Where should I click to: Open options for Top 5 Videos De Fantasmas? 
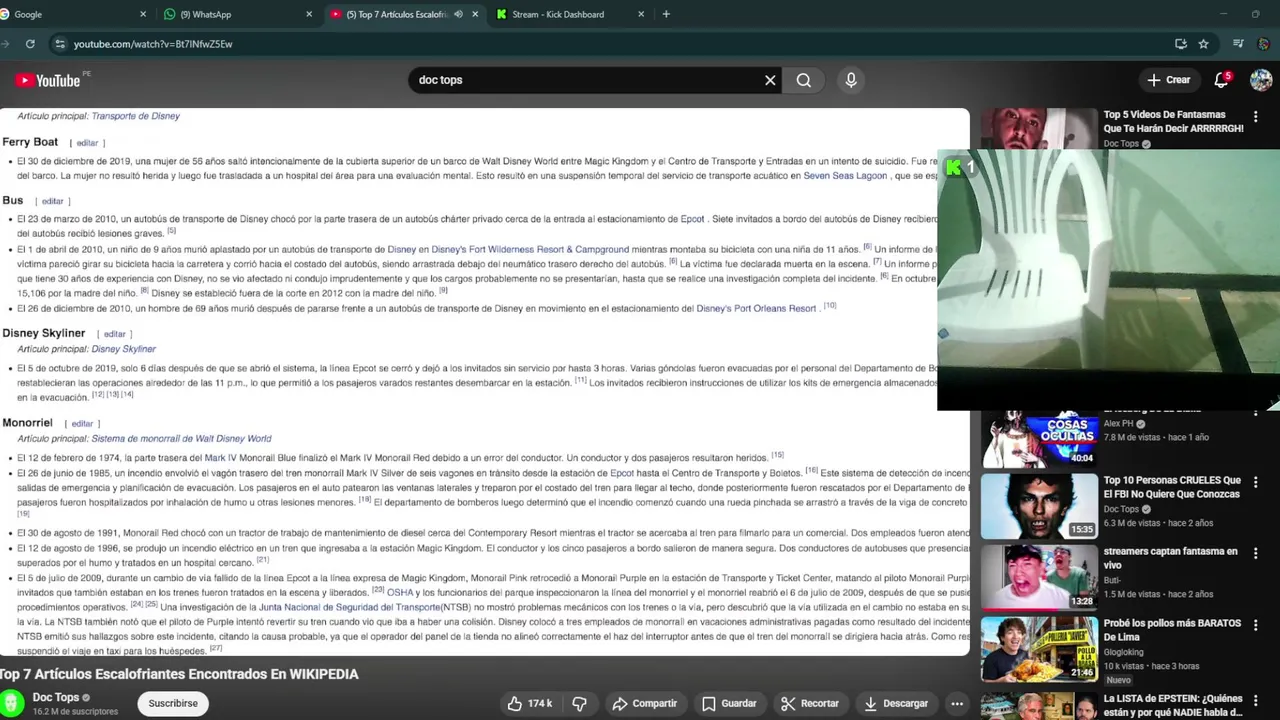(1256, 117)
